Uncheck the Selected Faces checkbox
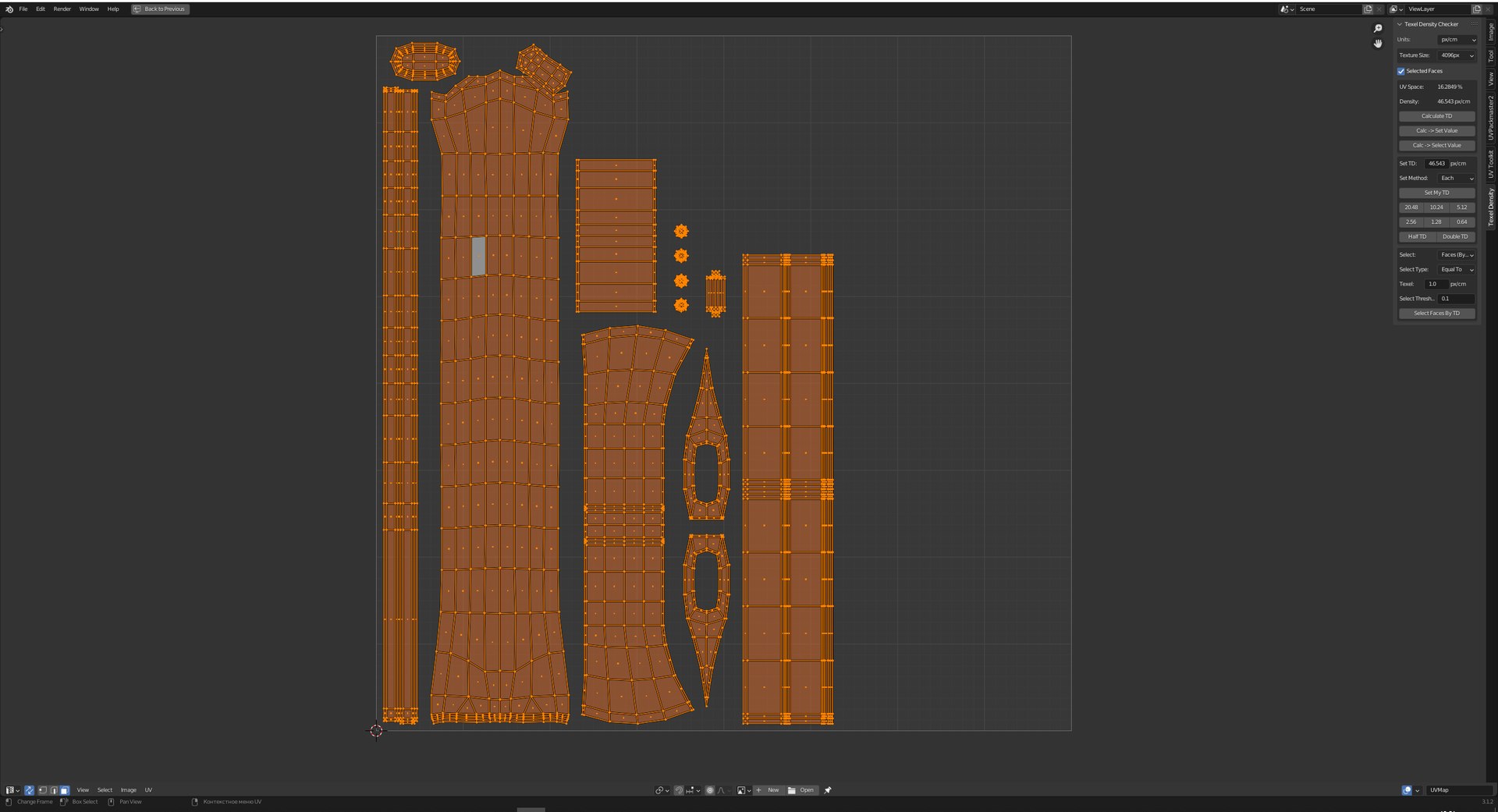The width and height of the screenshot is (1498, 812). (1401, 71)
